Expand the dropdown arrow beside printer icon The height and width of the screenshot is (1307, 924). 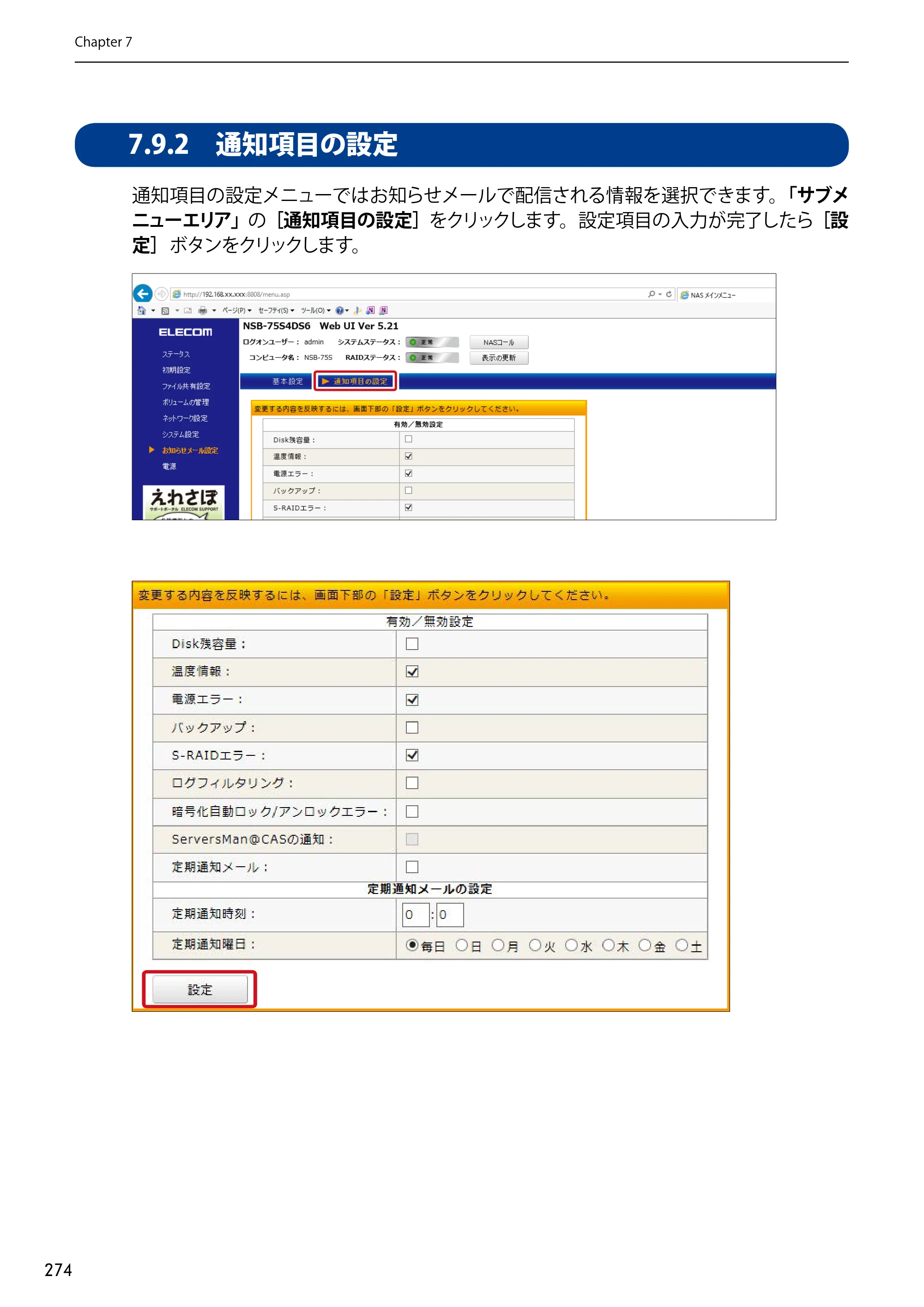214,311
